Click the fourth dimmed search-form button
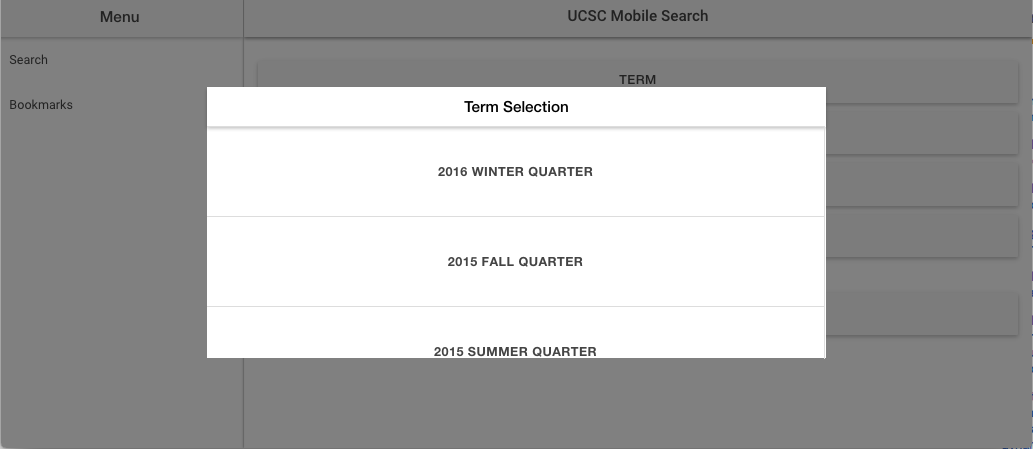 [920, 236]
